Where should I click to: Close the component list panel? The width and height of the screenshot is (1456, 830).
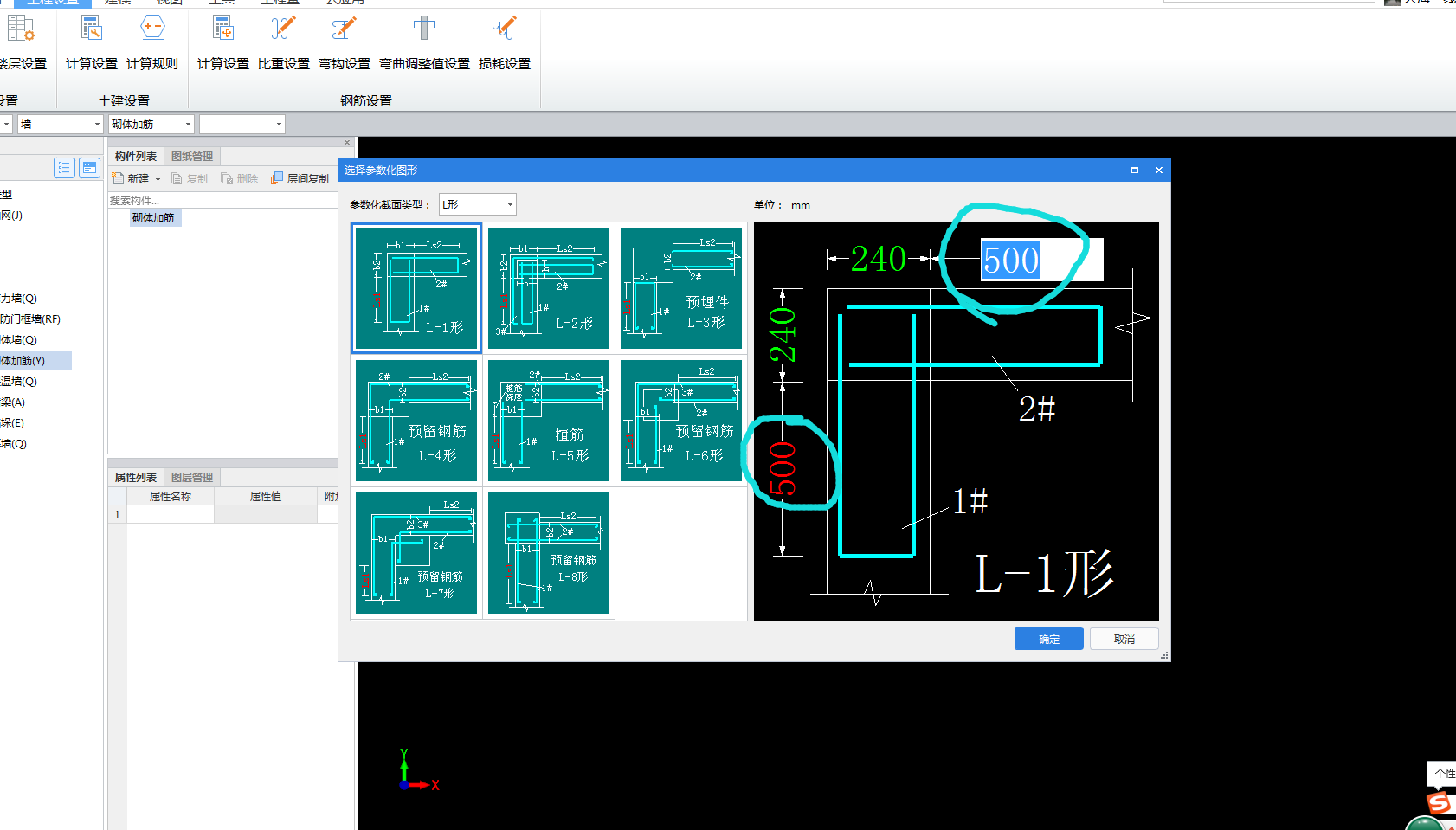tap(347, 143)
